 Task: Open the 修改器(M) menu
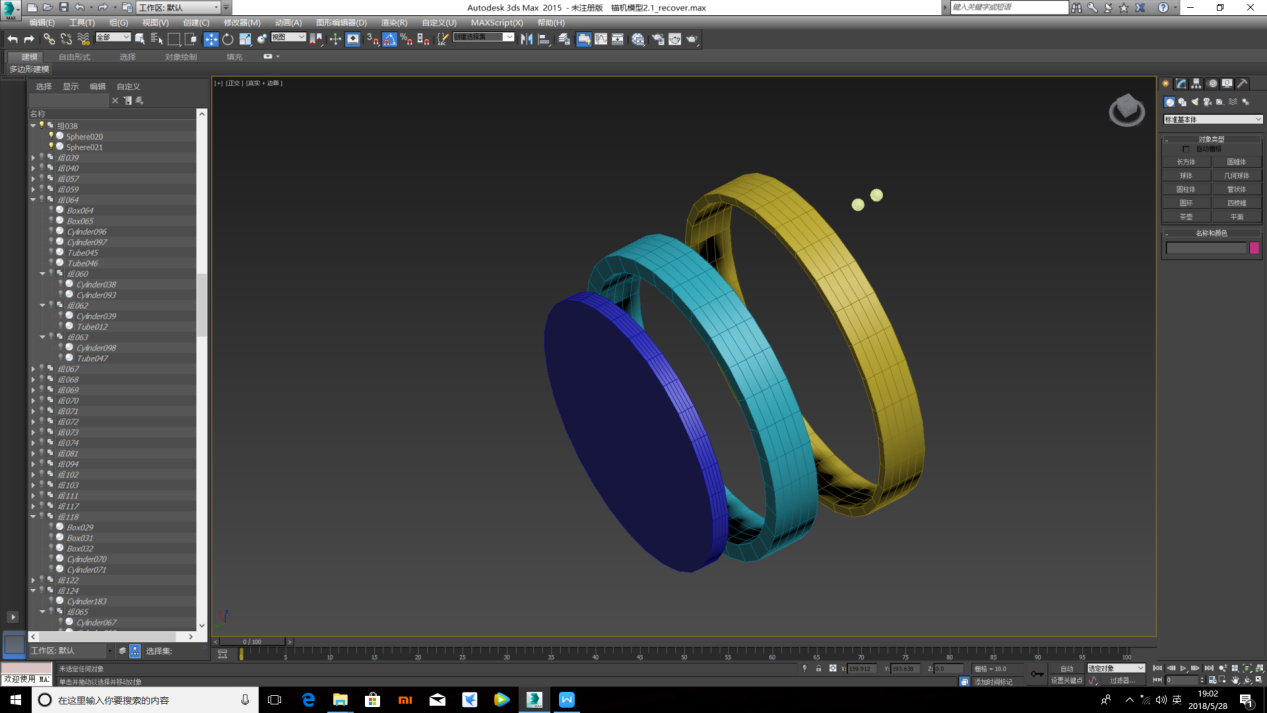coord(241,22)
